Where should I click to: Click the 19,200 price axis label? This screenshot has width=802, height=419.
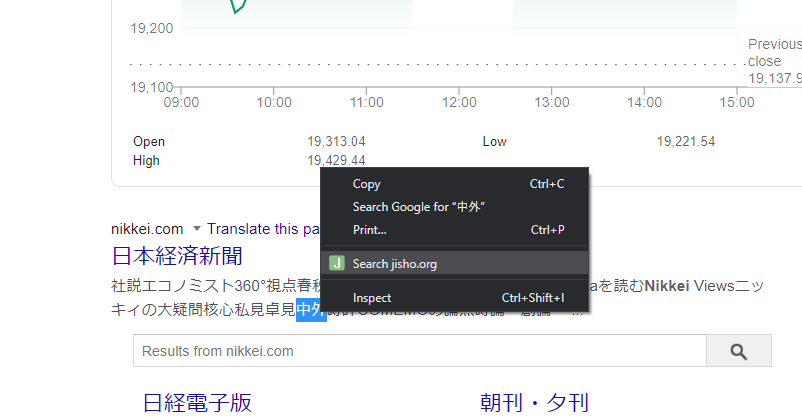point(152,29)
